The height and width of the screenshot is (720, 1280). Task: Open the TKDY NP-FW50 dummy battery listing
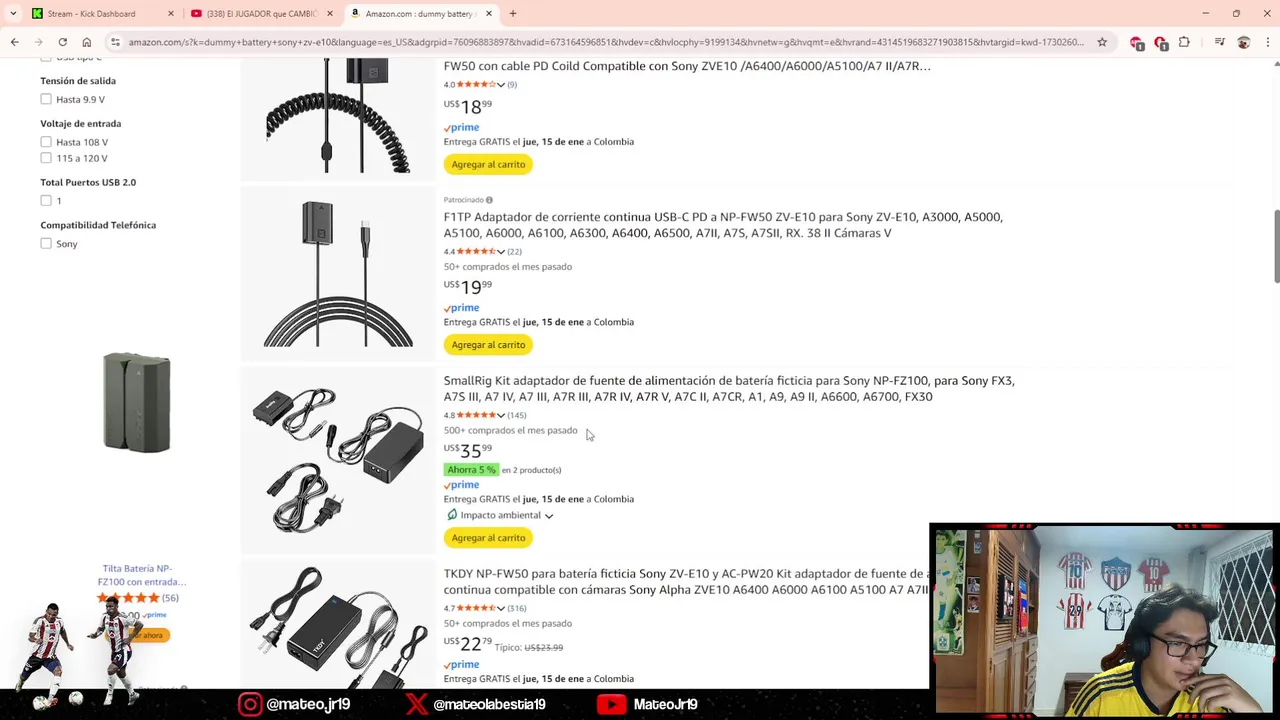686,582
